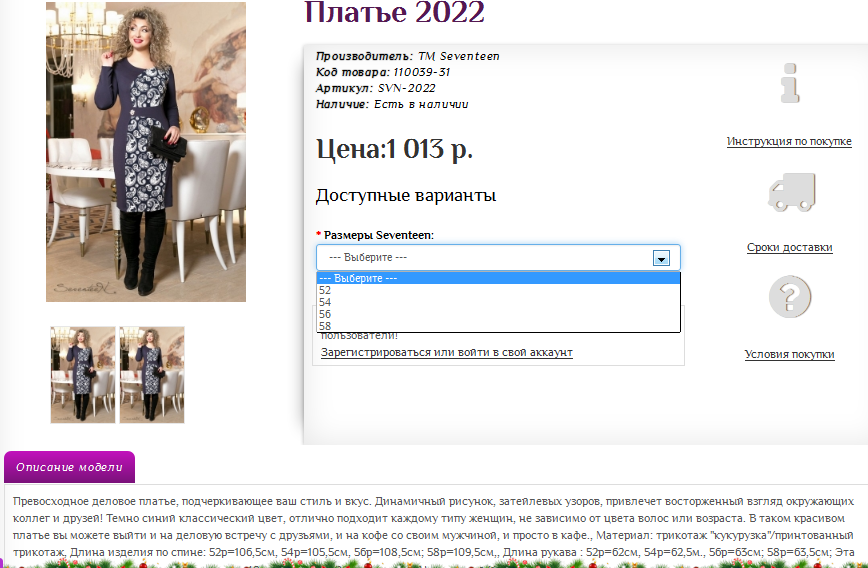The image size is (868, 568).
Task: Click the article value 'SVN-2022'
Action: click(406, 88)
